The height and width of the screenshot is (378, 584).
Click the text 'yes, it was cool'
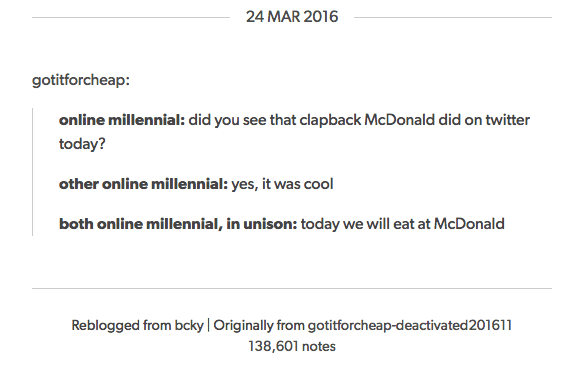(x=282, y=184)
